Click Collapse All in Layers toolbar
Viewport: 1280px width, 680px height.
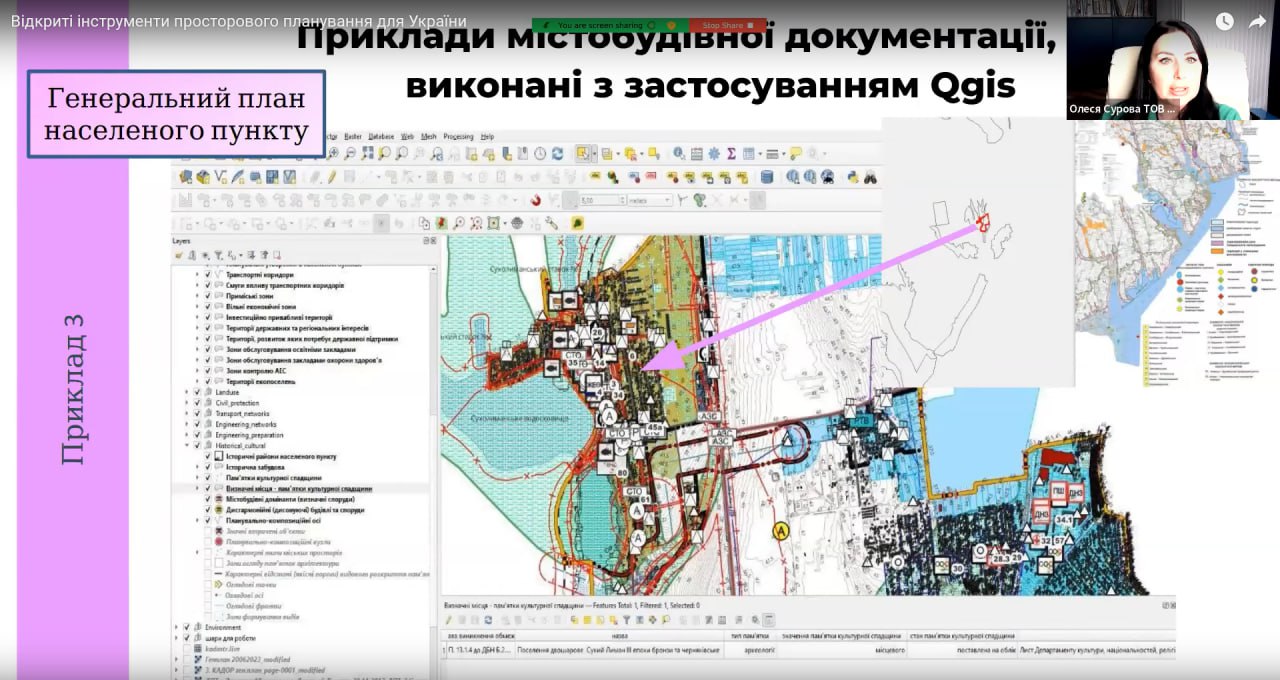(x=263, y=255)
